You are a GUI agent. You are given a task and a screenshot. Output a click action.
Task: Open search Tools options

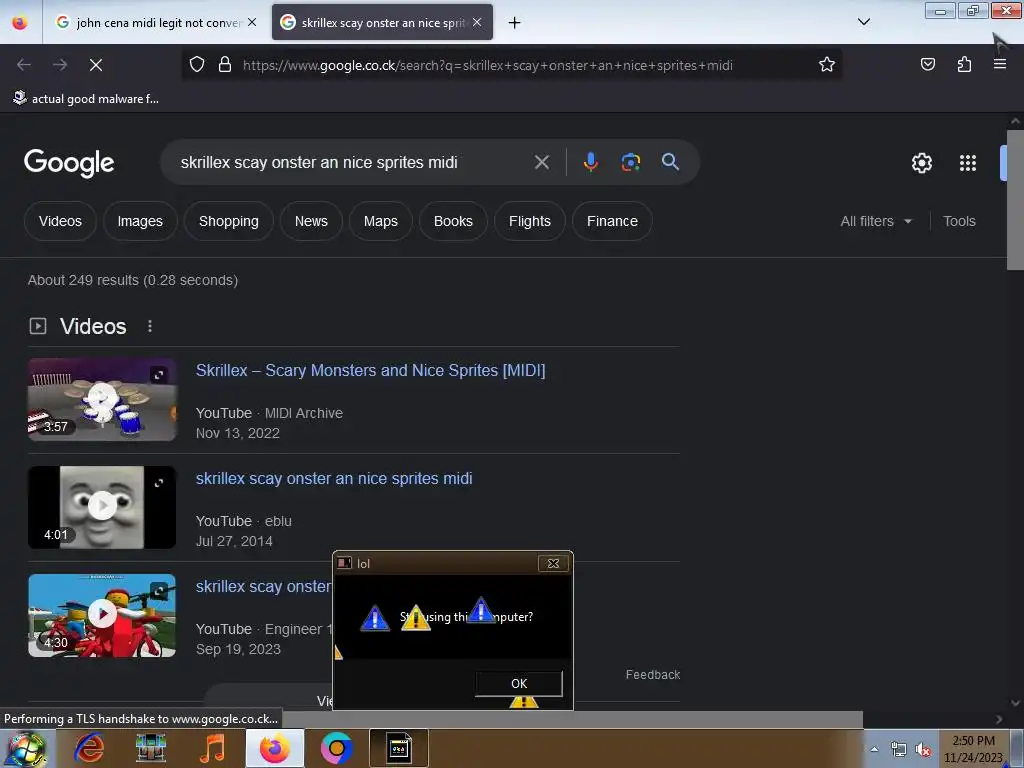pyautogui.click(x=959, y=221)
